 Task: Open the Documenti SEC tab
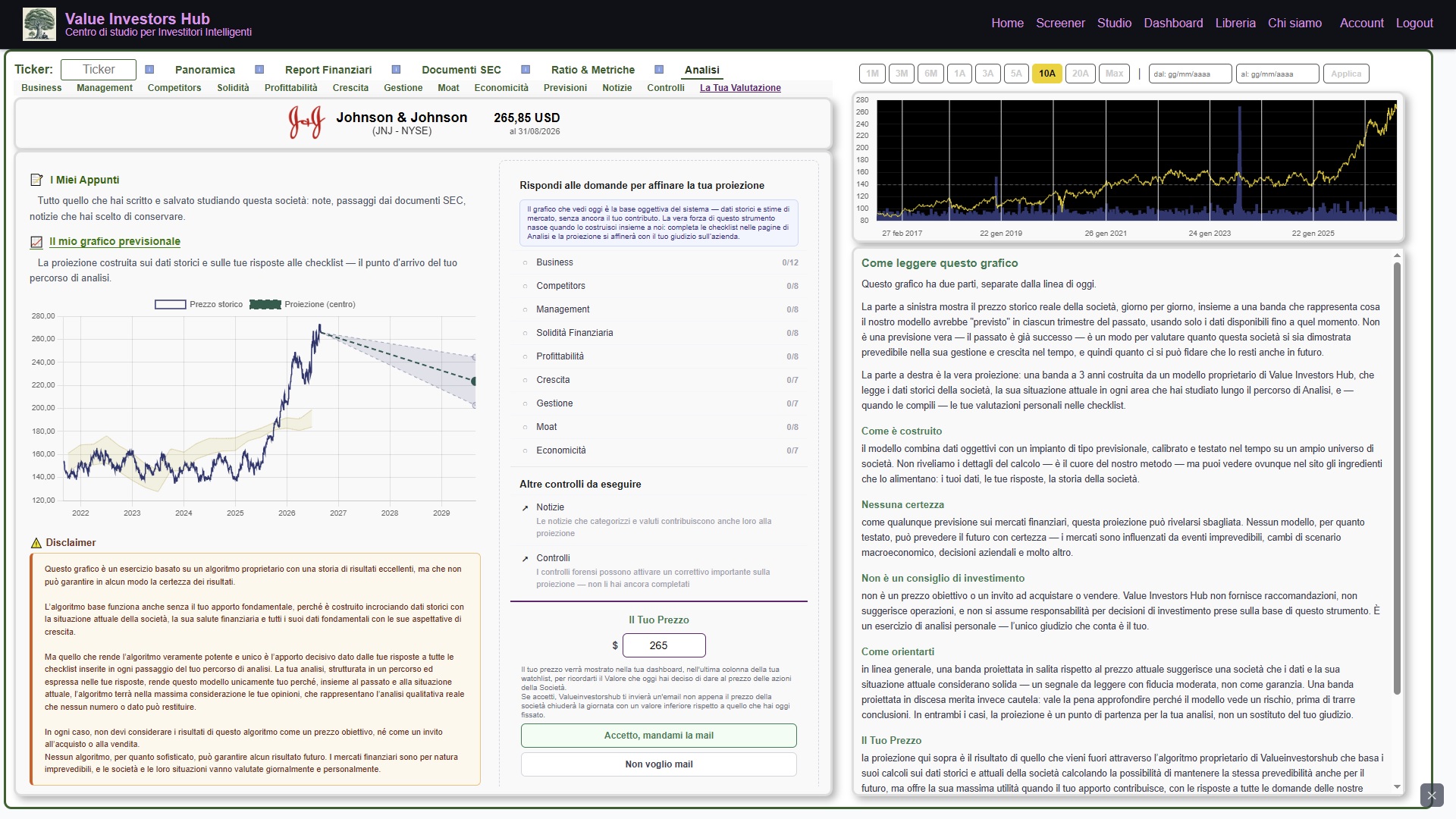461,70
